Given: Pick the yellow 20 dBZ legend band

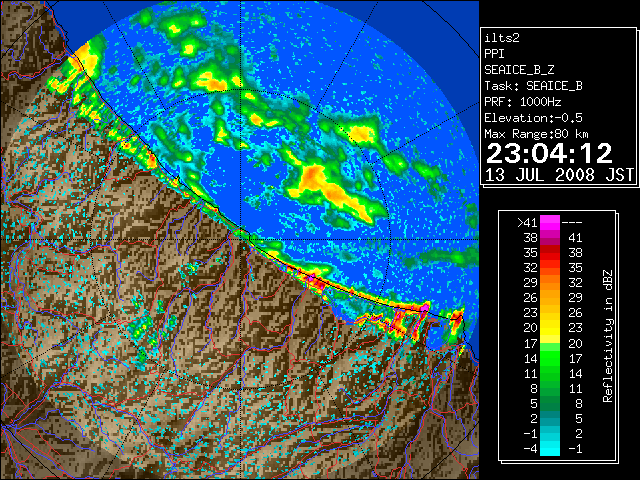Looking at the screenshot, I should pyautogui.click(x=550, y=328).
